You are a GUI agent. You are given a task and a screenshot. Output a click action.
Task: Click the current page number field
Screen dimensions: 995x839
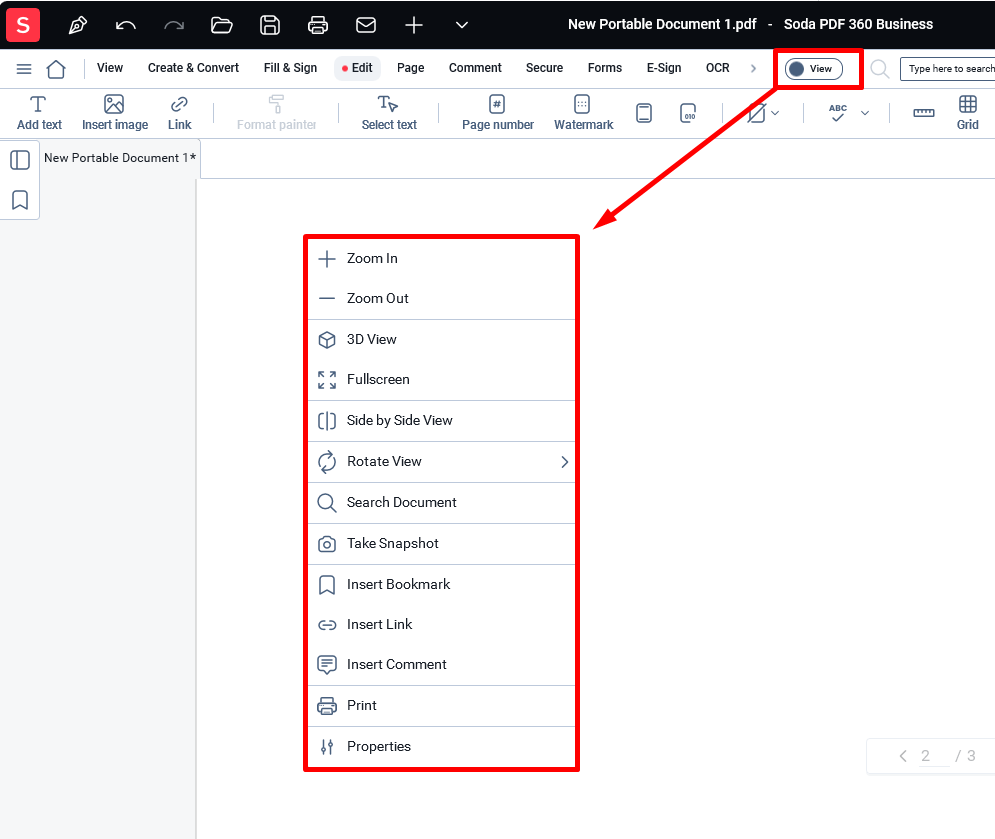coord(934,756)
